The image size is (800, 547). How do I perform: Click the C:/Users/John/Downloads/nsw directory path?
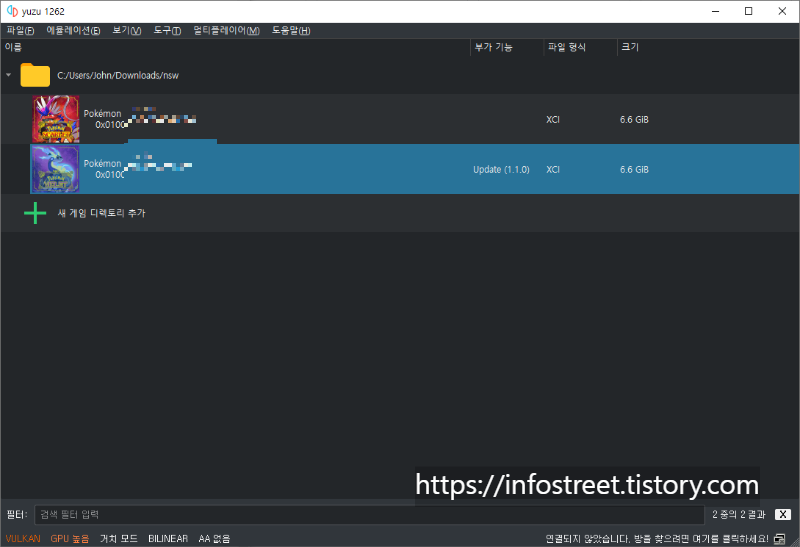pyautogui.click(x=118, y=76)
